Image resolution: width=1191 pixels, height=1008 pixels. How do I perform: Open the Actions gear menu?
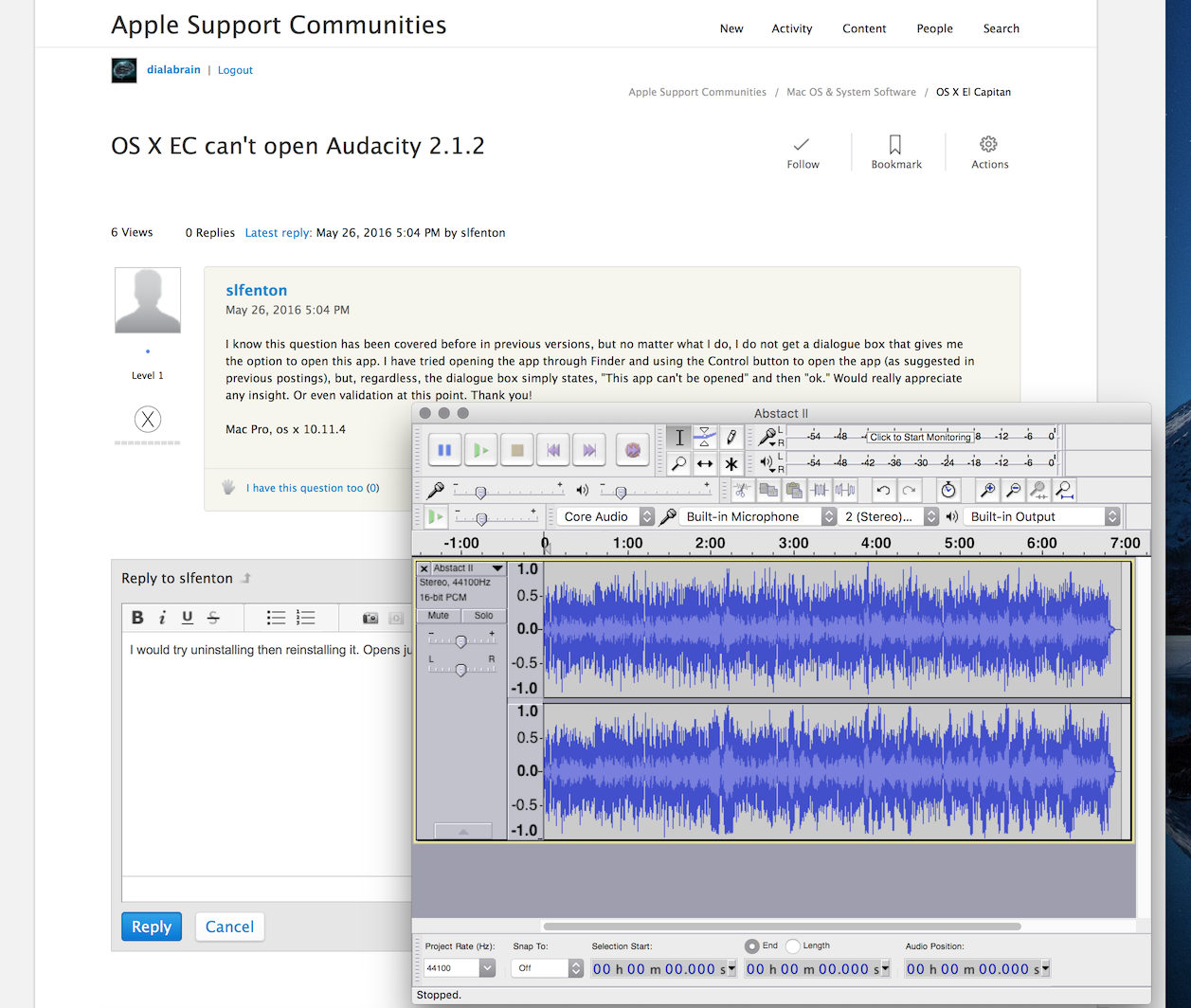(x=989, y=153)
